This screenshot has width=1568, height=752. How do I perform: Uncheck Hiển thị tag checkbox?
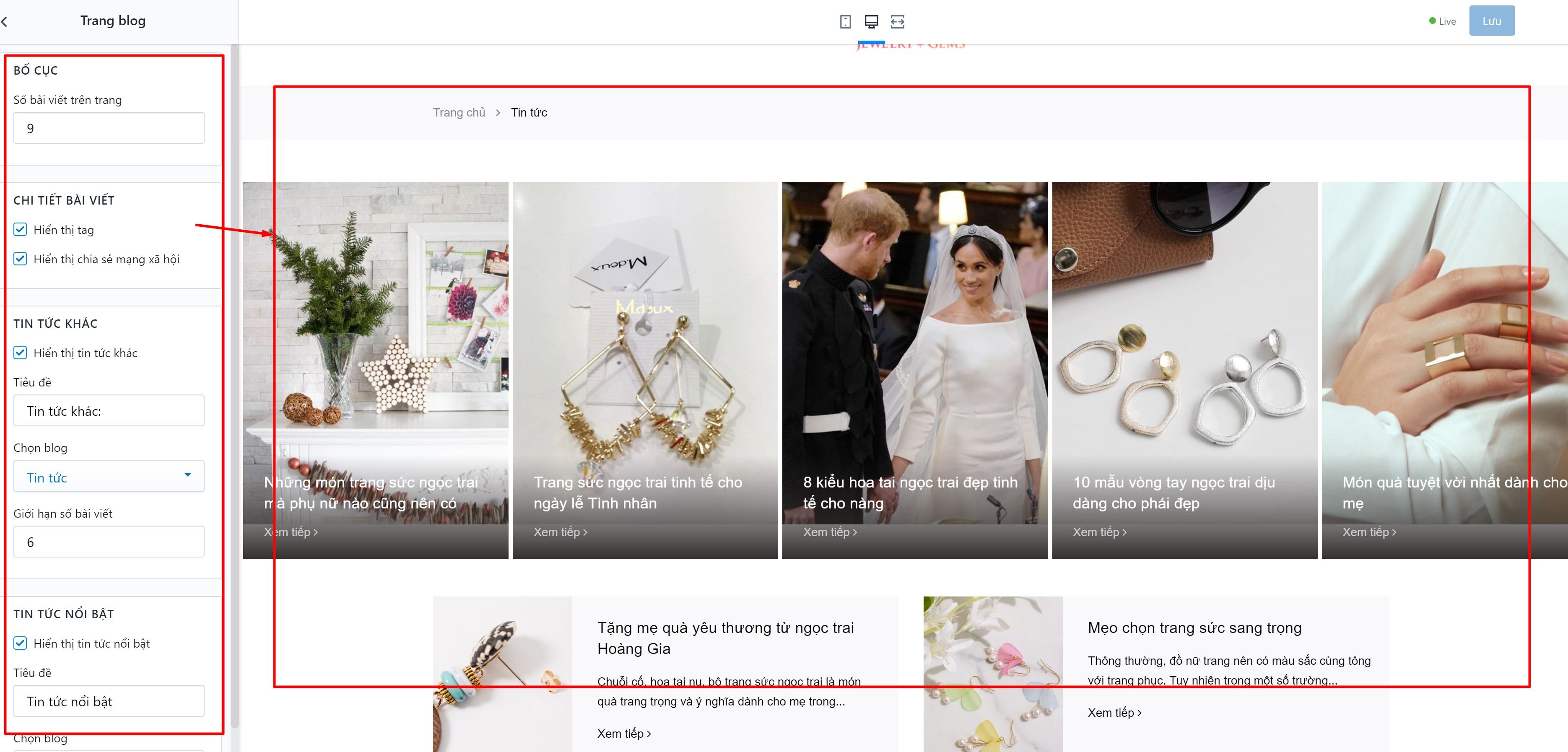point(20,229)
